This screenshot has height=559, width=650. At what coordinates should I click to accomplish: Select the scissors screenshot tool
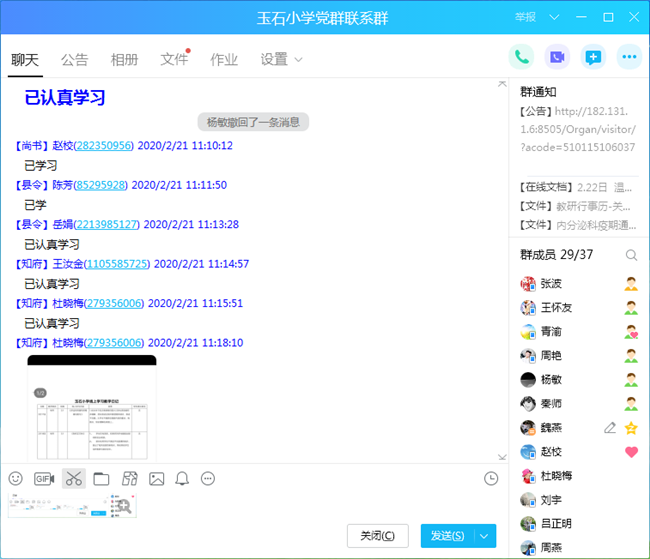(x=73, y=479)
